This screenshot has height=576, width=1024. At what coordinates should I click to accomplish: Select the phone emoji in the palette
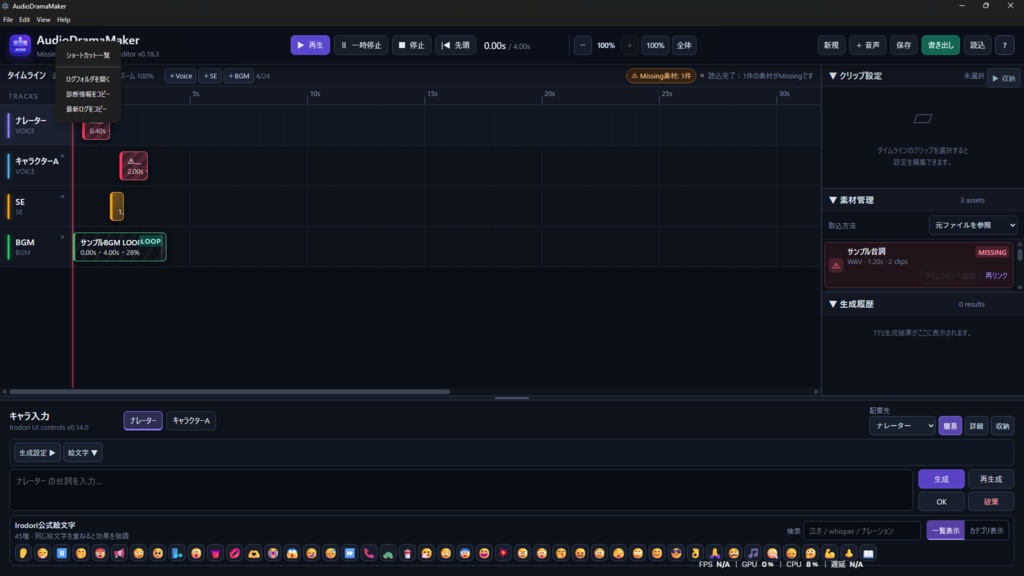pos(369,553)
